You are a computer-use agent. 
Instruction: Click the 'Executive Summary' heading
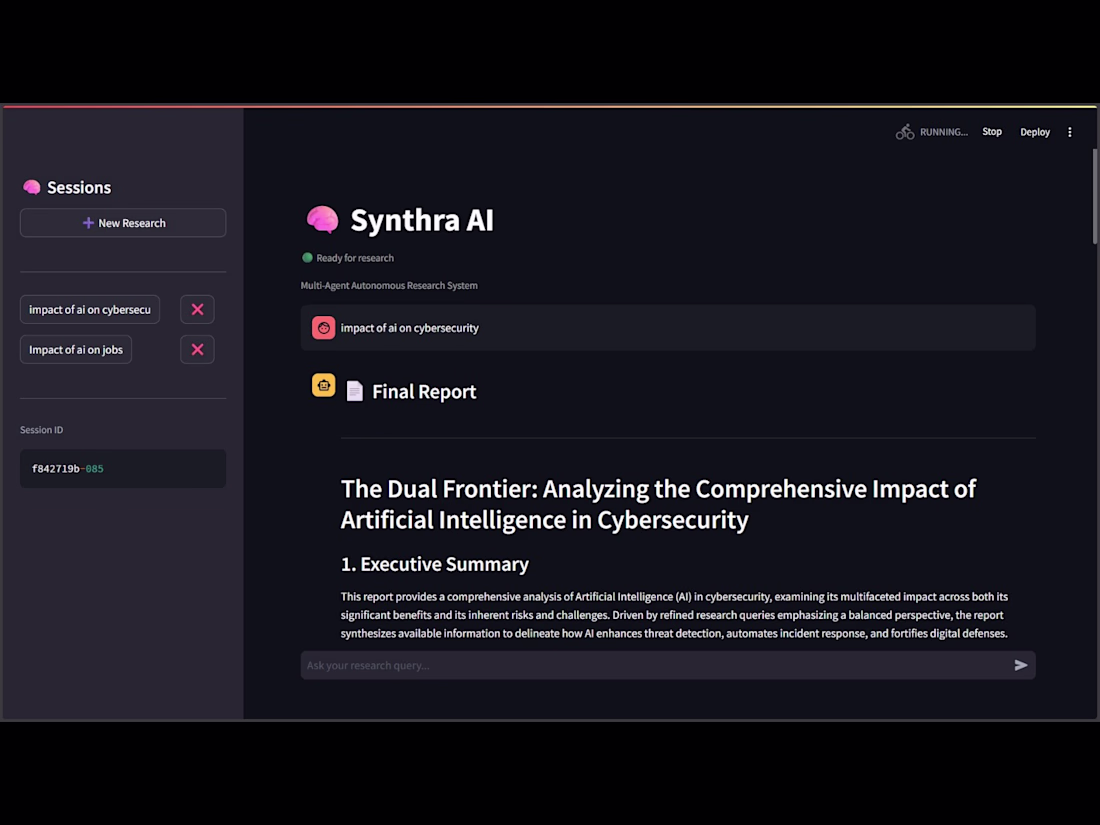[x=434, y=564]
